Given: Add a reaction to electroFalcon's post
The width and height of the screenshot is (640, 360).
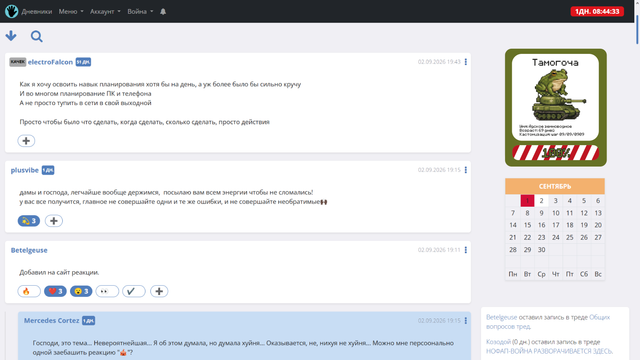Looking at the screenshot, I should point(26,141).
